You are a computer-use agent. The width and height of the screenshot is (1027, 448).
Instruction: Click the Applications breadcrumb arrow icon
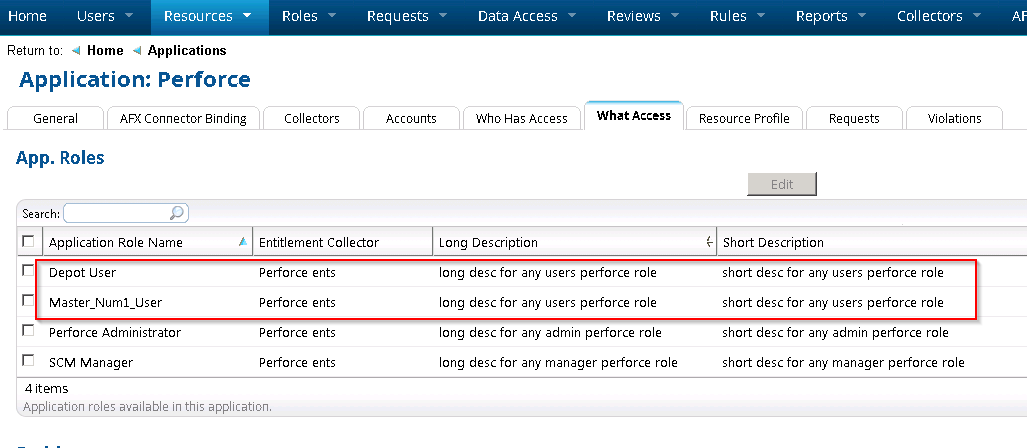click(138, 51)
